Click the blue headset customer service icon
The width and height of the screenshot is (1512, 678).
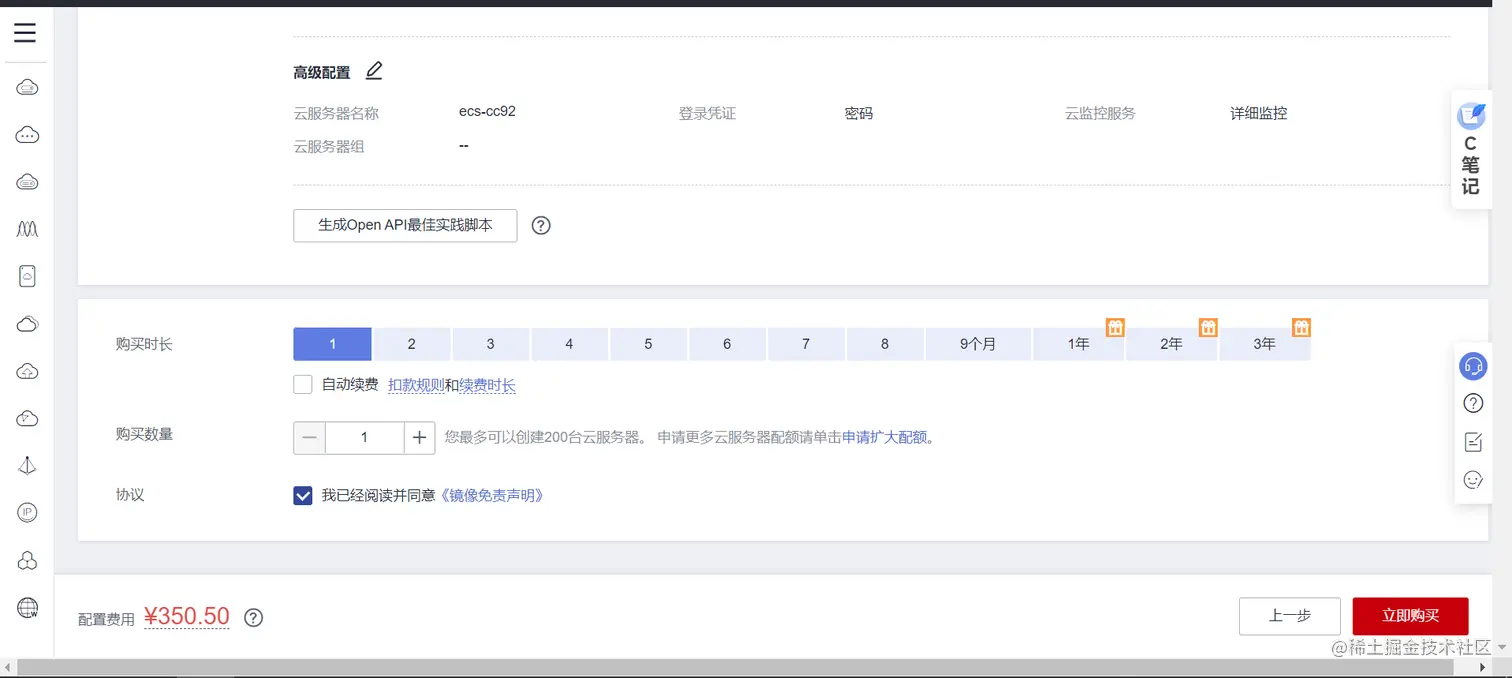pyautogui.click(x=1472, y=365)
